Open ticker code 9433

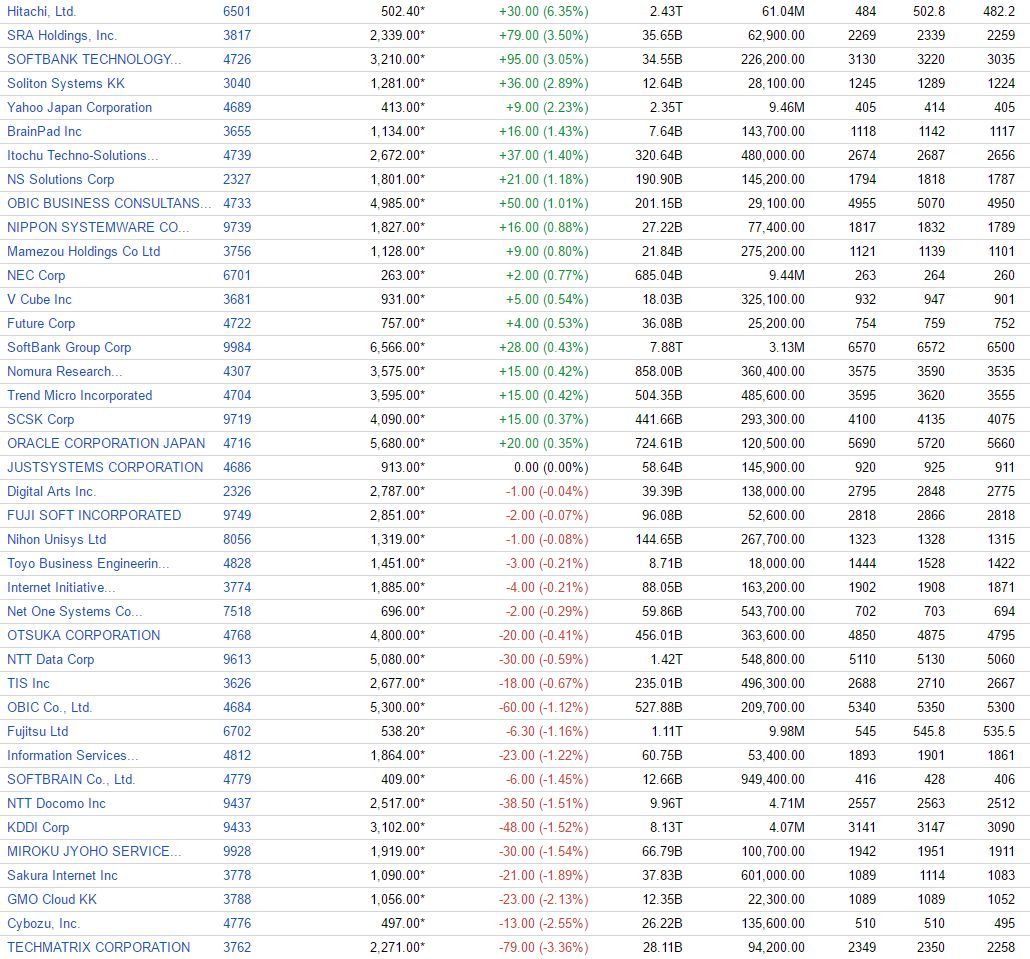pyautogui.click(x=237, y=828)
